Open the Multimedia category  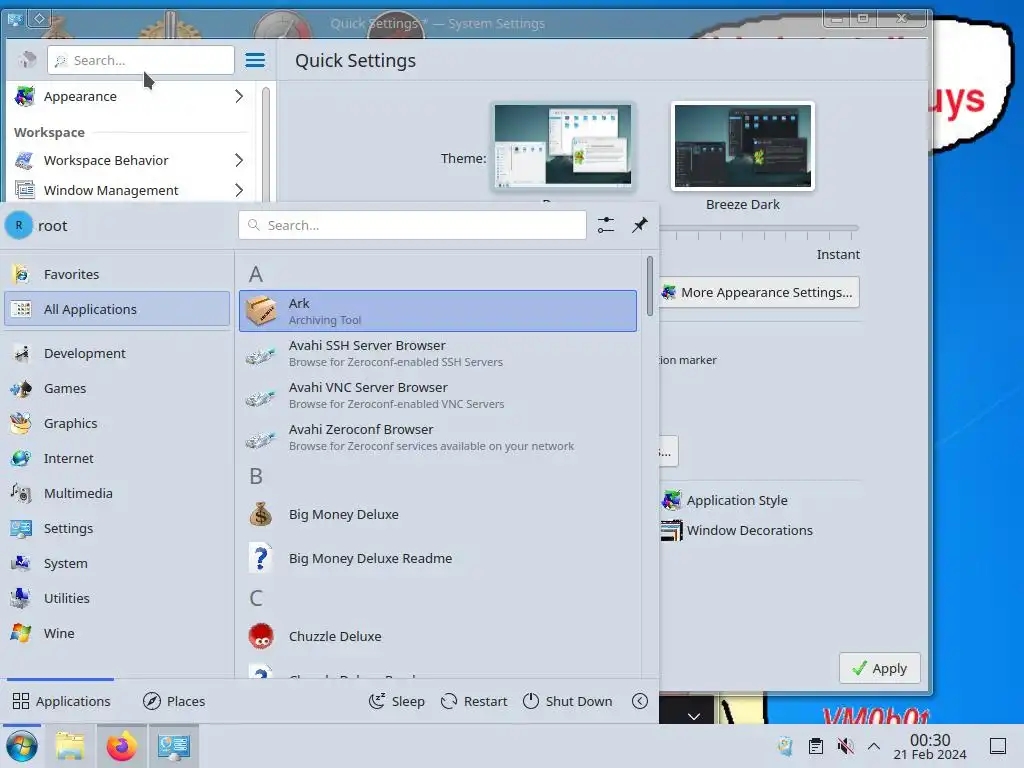coord(117,493)
